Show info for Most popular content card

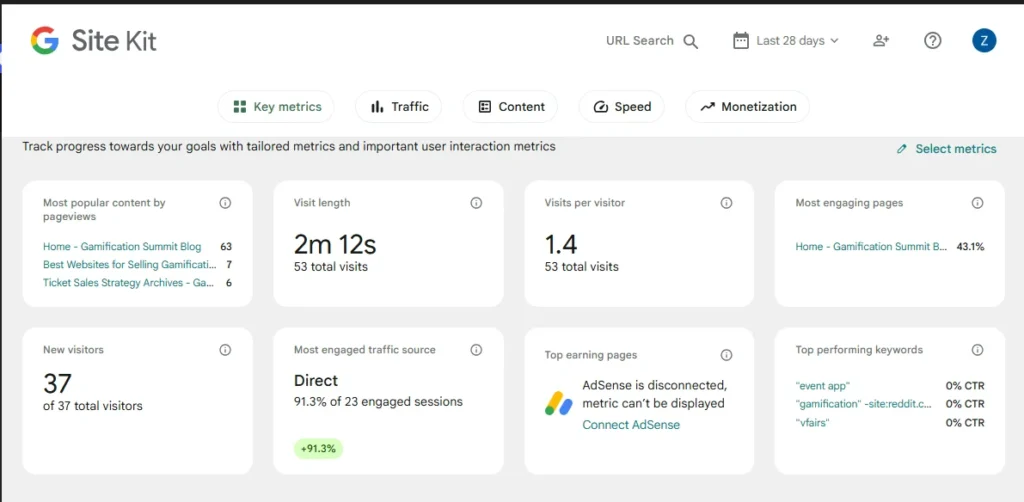(225, 203)
